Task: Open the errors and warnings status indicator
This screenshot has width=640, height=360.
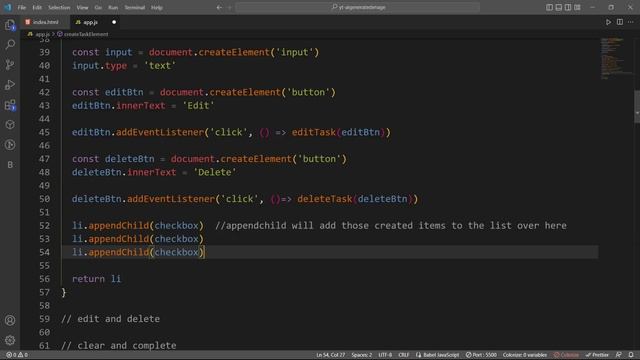Action: tap(17, 355)
